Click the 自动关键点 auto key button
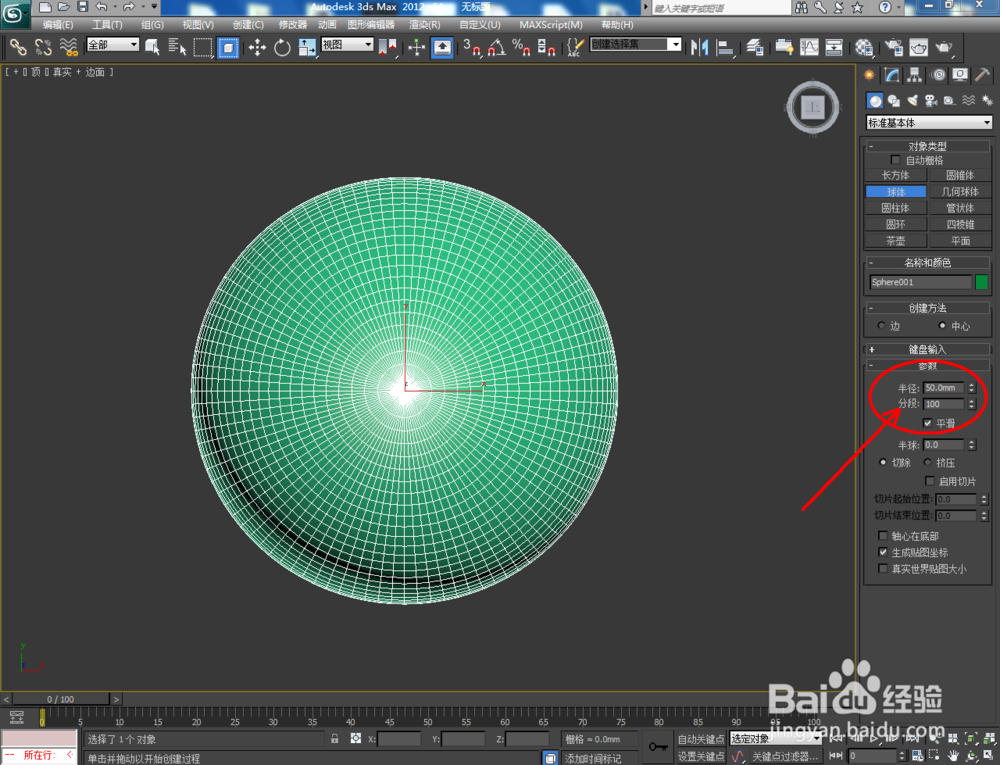The width and height of the screenshot is (1000, 765). (701, 739)
